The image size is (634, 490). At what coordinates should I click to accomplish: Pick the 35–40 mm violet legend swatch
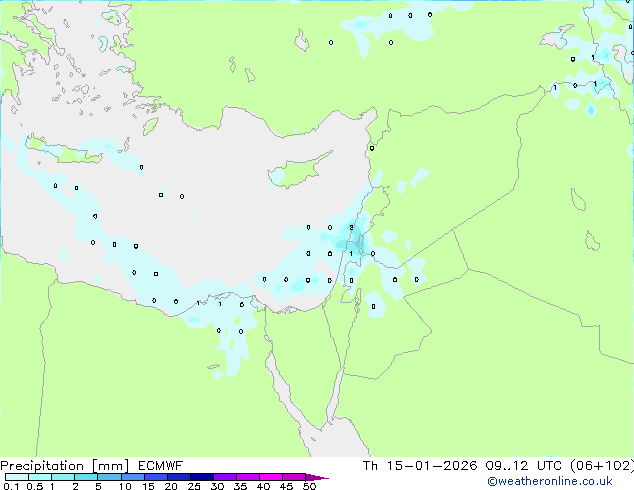(x=247, y=477)
